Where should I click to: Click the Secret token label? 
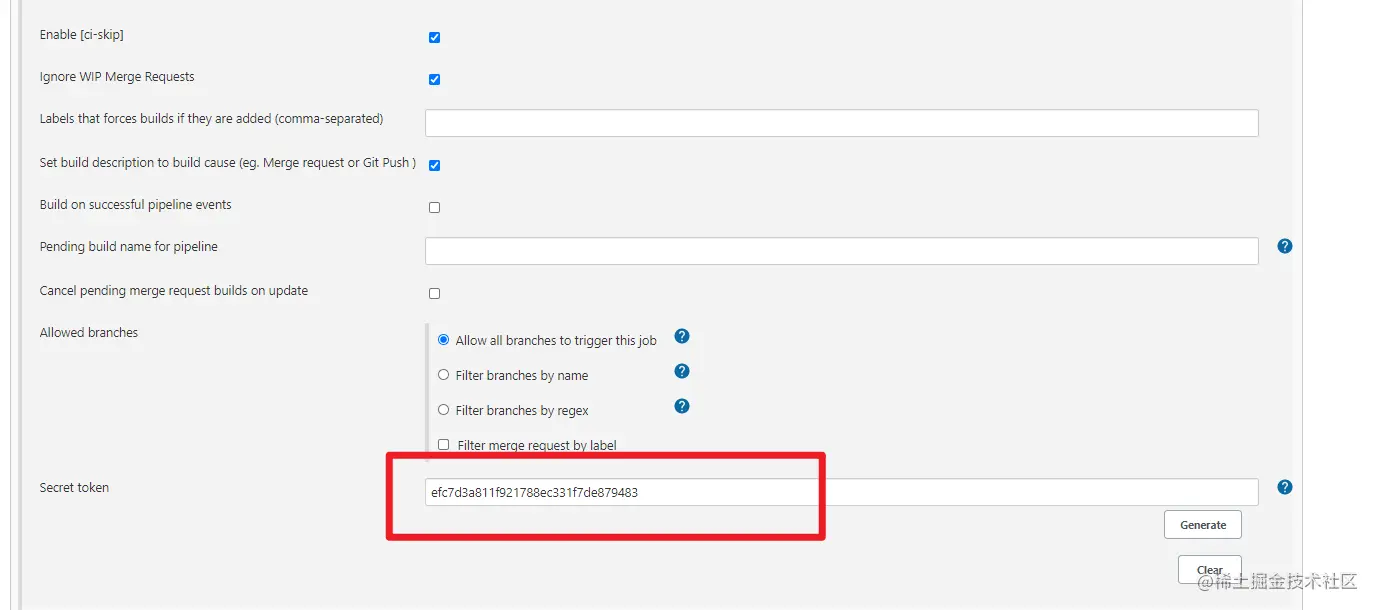click(x=74, y=488)
